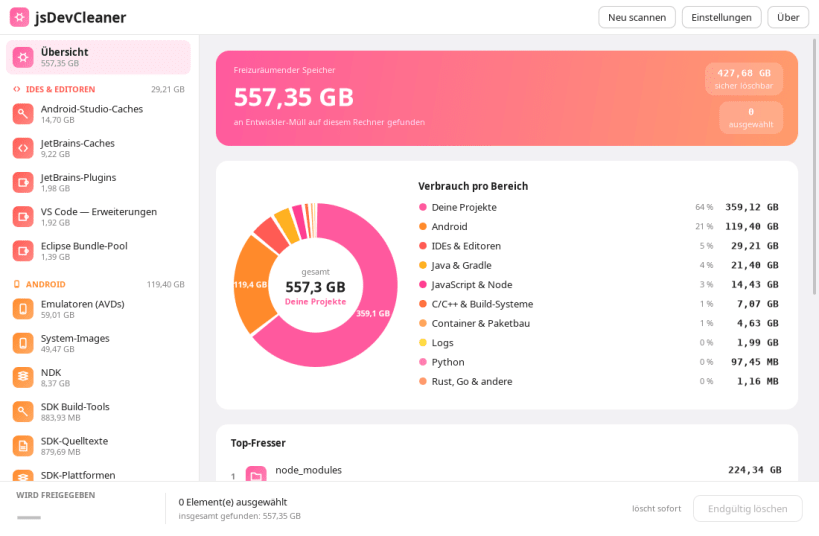Click the WIRD FREIGEGEBEN progress bar
819x536 pixels.
[x=29, y=517]
